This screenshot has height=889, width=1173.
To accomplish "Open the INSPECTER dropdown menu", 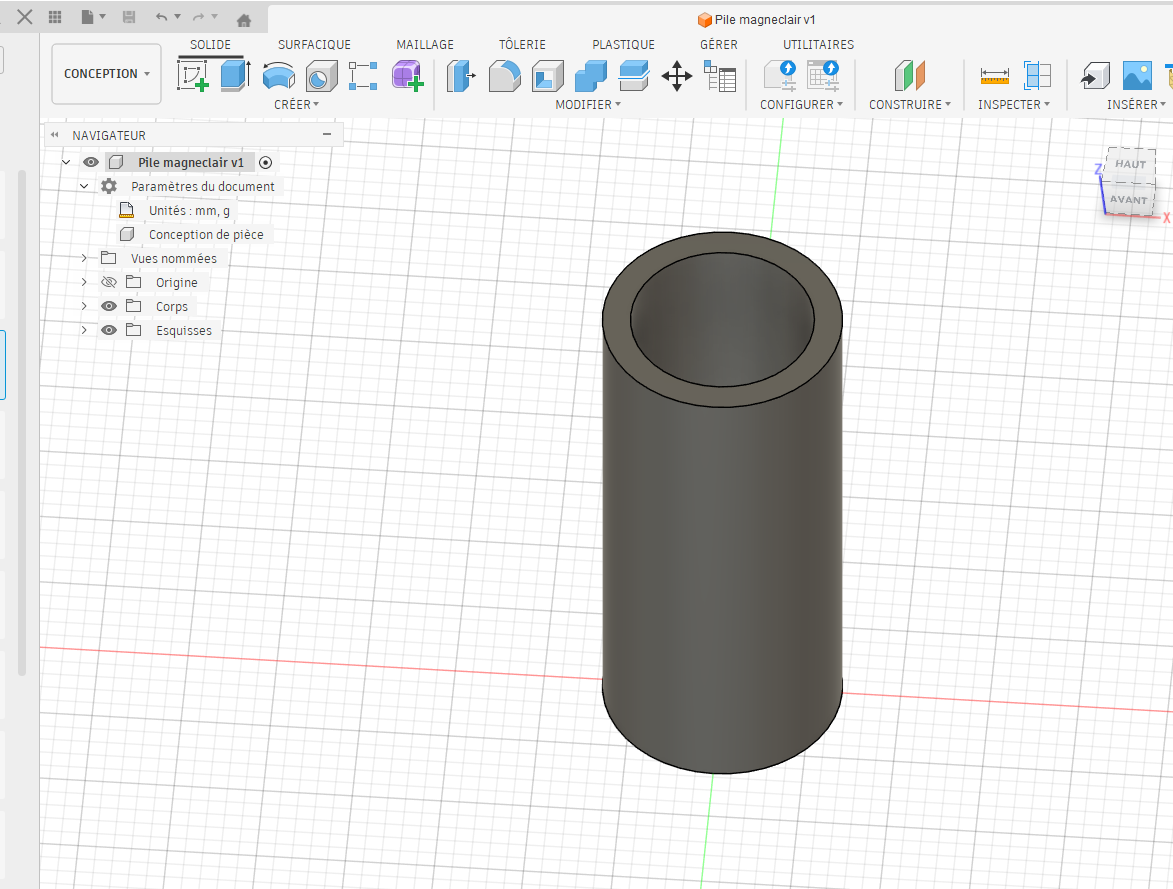I will [x=1014, y=105].
